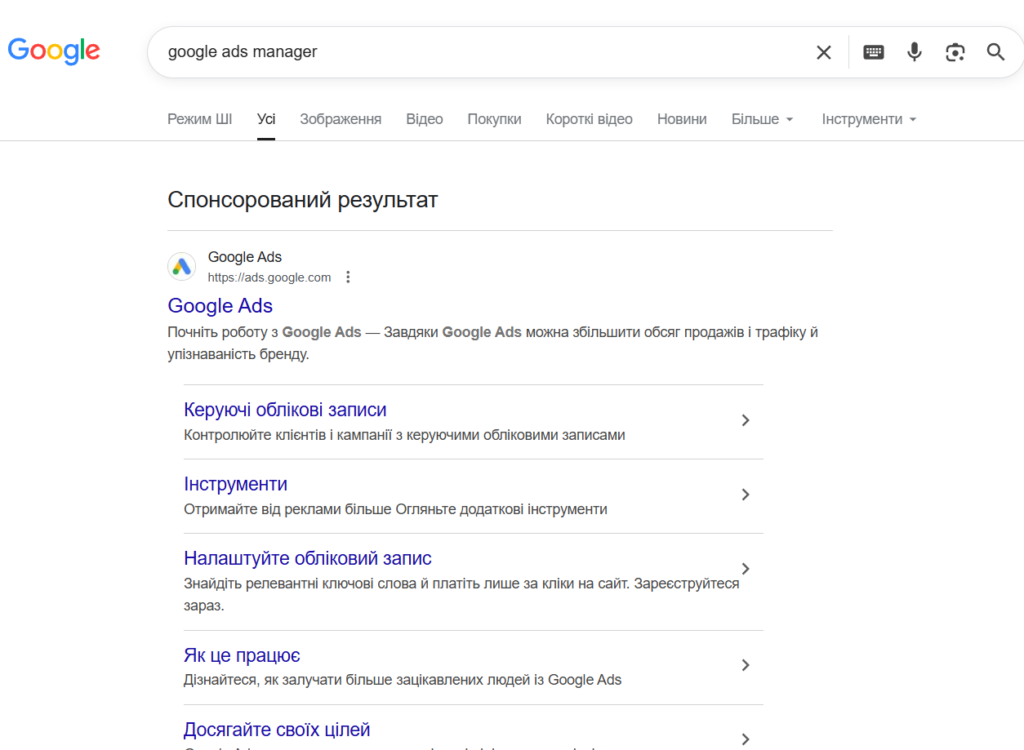Open Налаштуйте обліковий запис sitelink
The height and width of the screenshot is (750, 1024).
[308, 559]
